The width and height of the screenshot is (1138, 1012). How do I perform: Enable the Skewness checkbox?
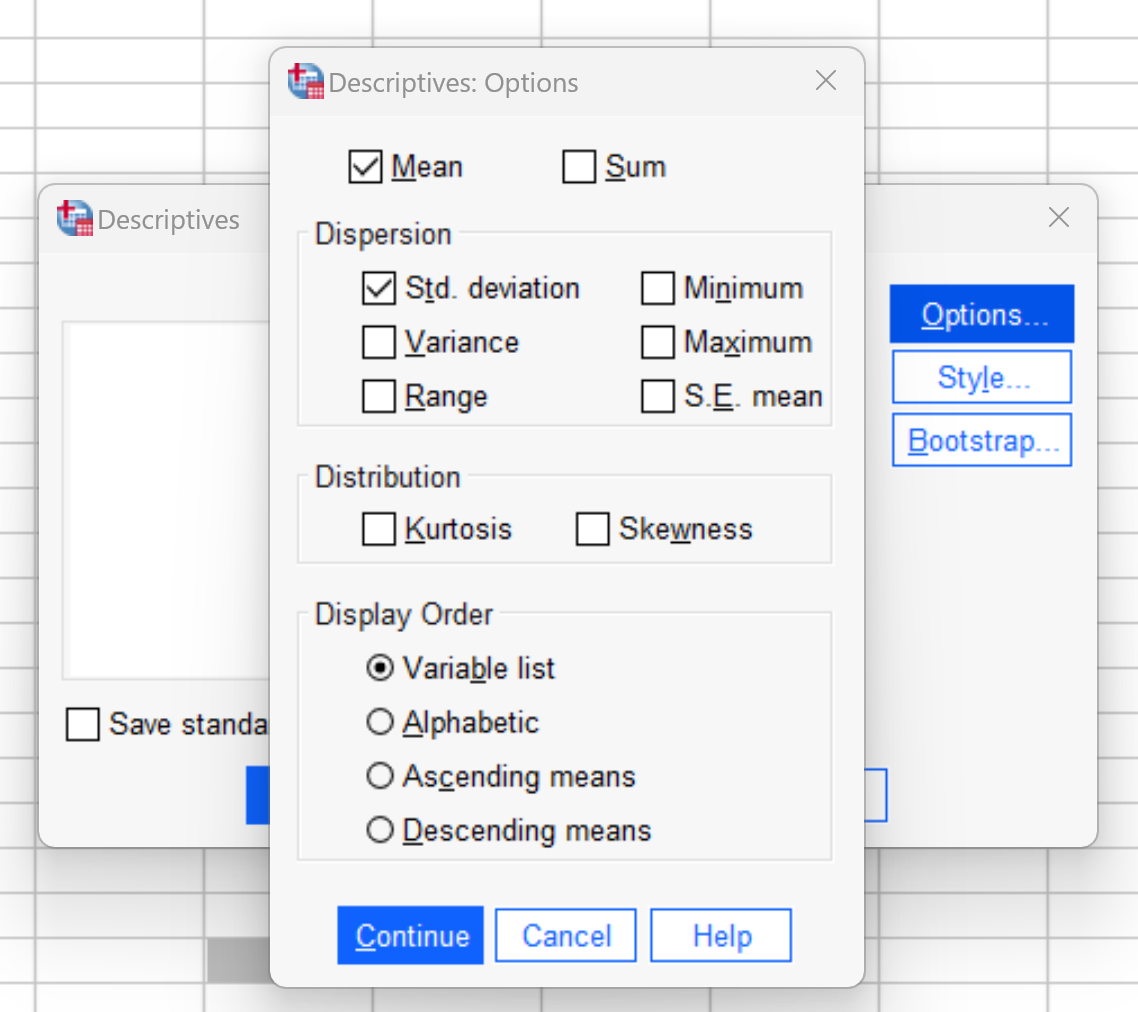point(592,529)
